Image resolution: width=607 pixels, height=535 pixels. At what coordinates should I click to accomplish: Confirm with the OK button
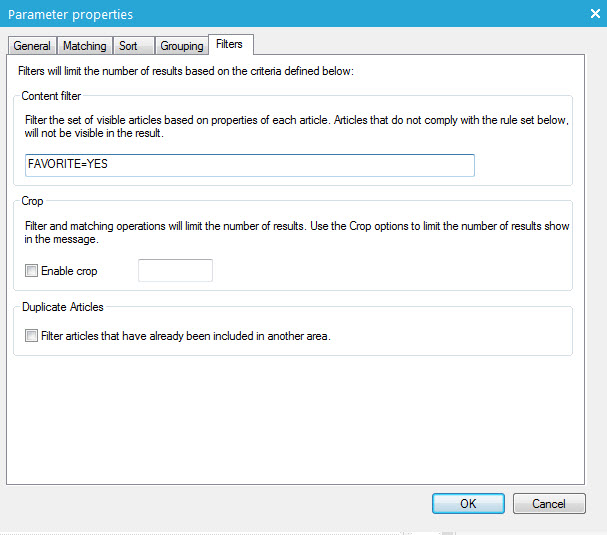pyautogui.click(x=468, y=503)
